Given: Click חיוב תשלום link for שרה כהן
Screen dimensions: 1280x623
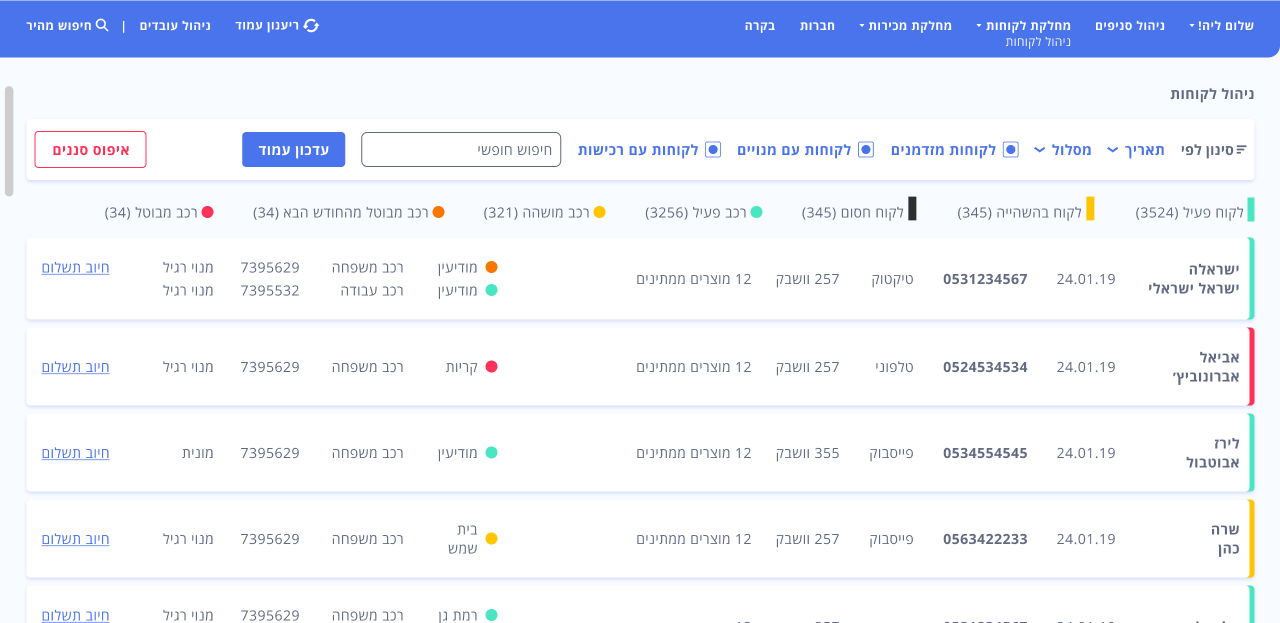Looking at the screenshot, I should click(x=76, y=539).
